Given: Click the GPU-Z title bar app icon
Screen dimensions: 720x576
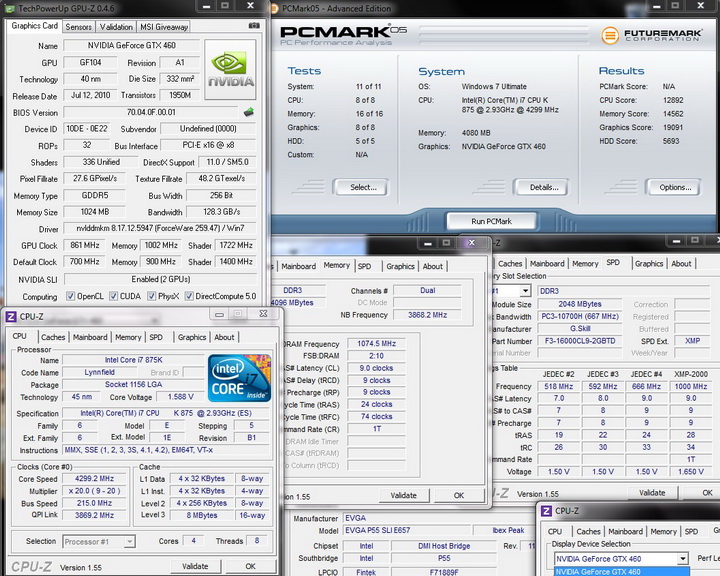Looking at the screenshot, I should pos(10,8).
